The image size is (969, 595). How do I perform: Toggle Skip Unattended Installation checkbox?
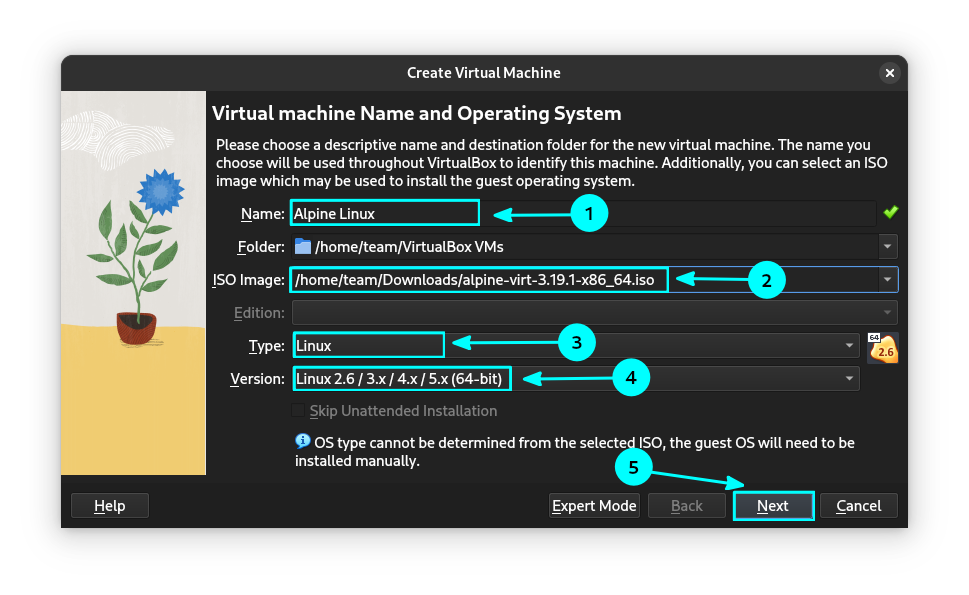pyautogui.click(x=298, y=411)
